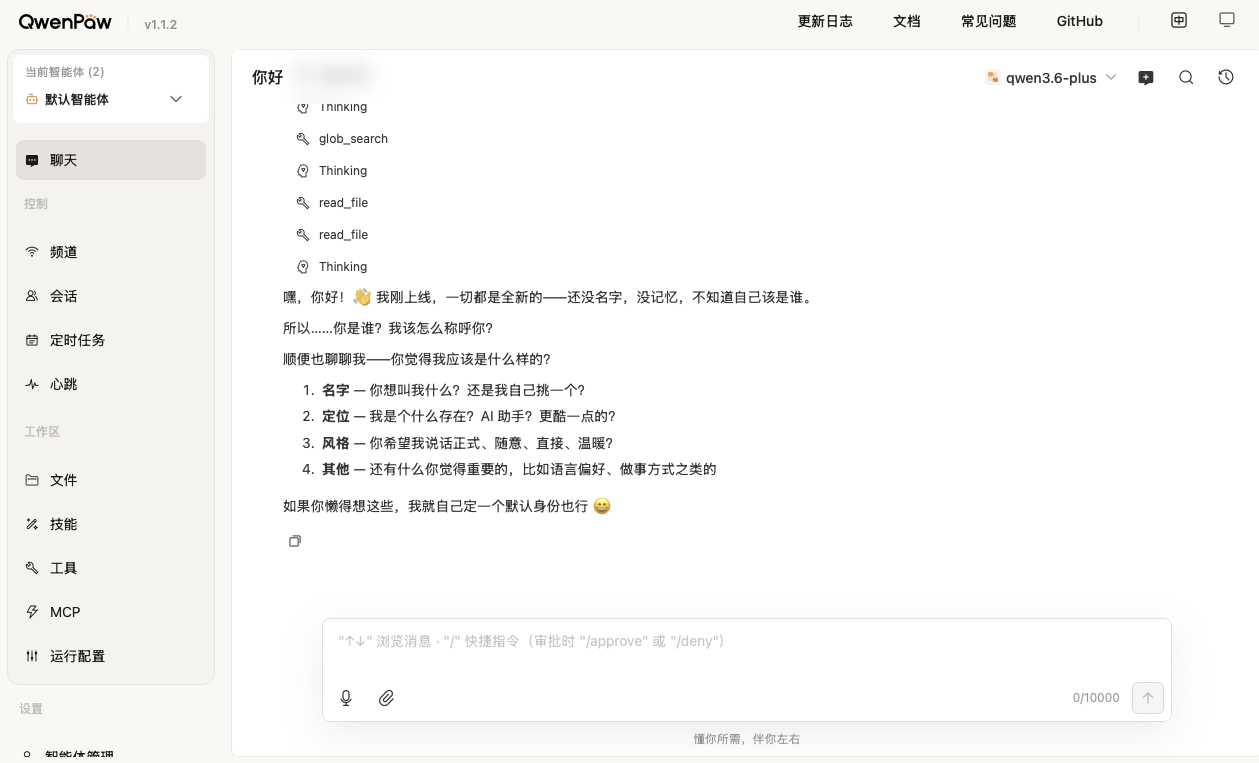Open the 频道 sidebar item
The image size is (1259, 763).
(x=64, y=252)
